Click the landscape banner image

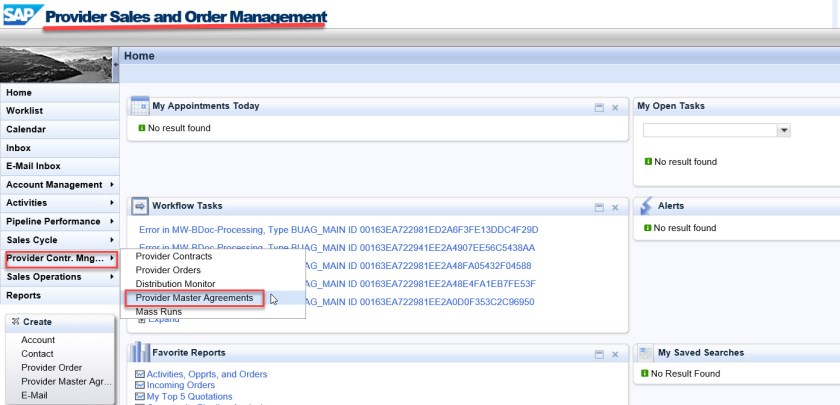(x=56, y=64)
